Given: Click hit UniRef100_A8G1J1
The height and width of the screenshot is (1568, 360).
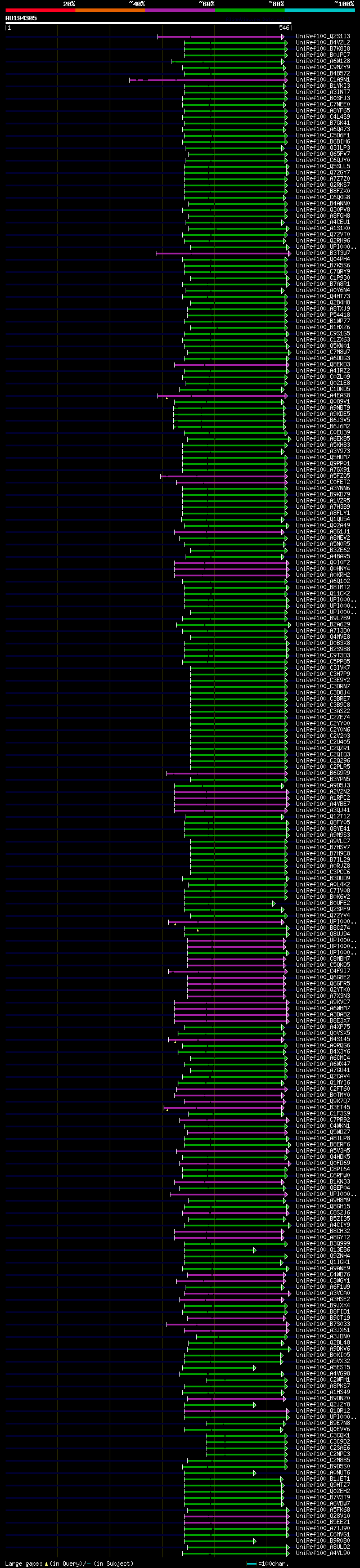Looking at the screenshot, I should 323,532.
